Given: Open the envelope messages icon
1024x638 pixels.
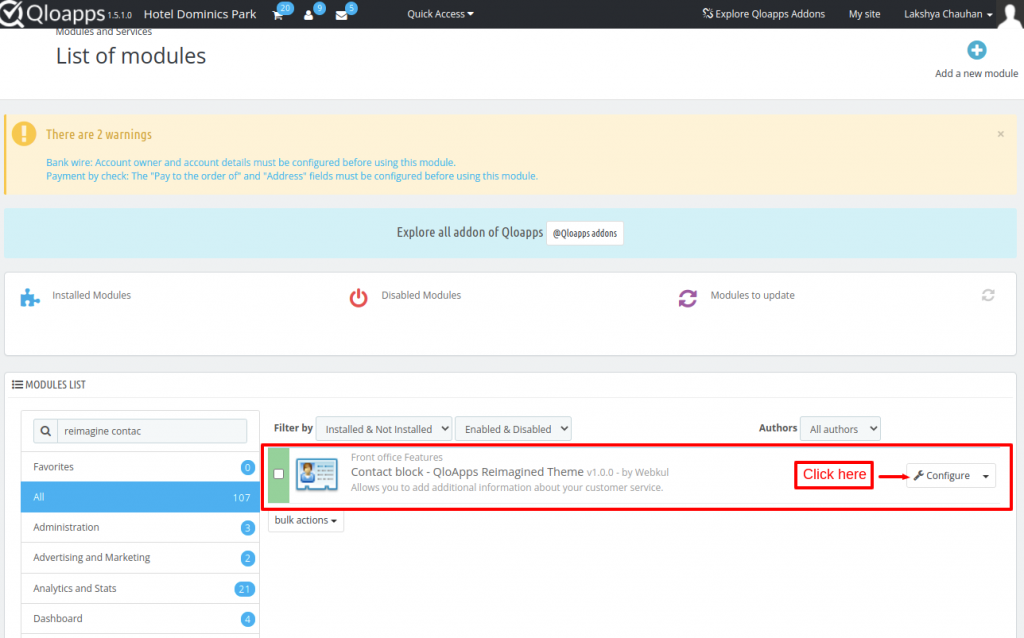Looking at the screenshot, I should pos(341,15).
